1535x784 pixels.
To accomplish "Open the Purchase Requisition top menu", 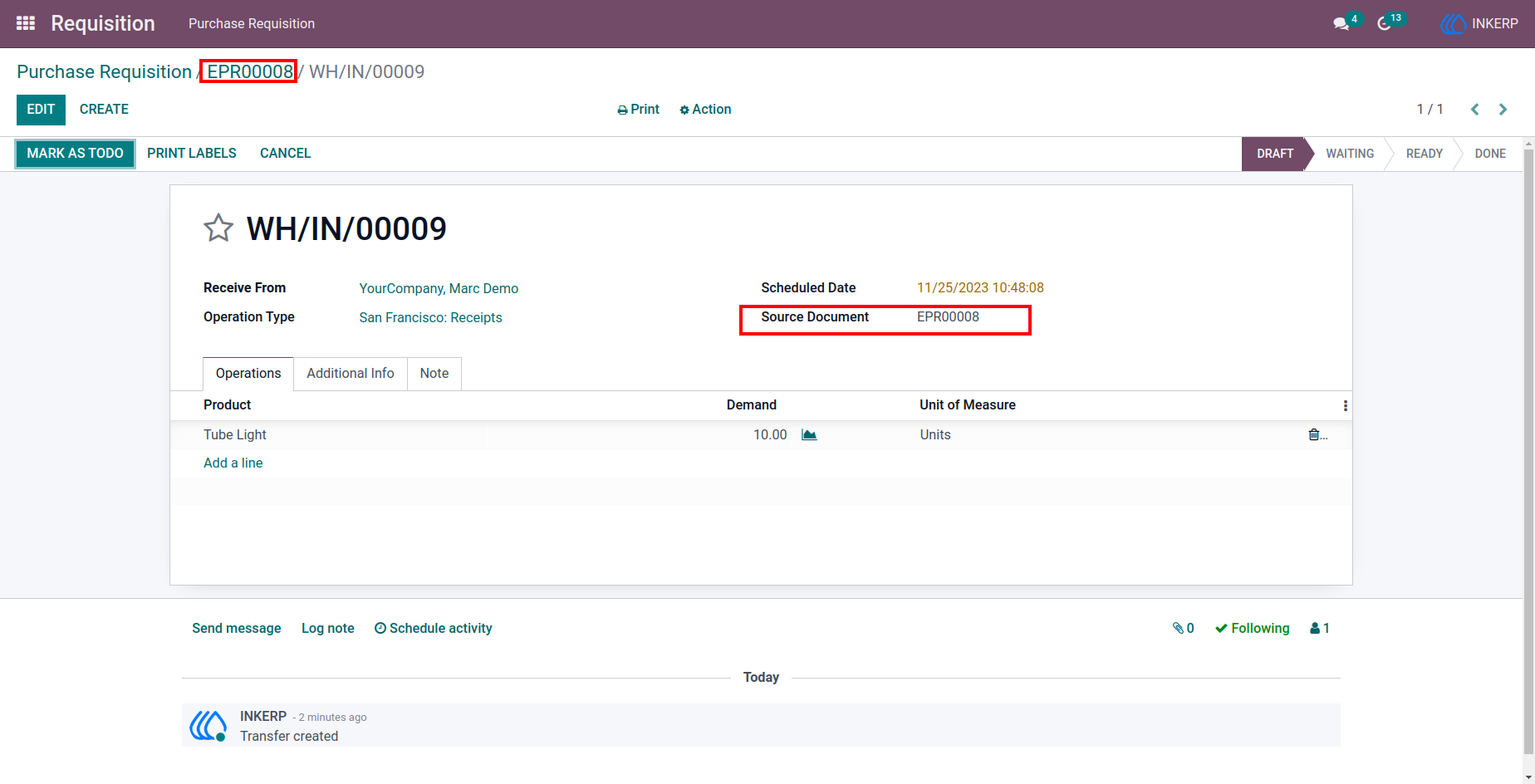I will (252, 23).
